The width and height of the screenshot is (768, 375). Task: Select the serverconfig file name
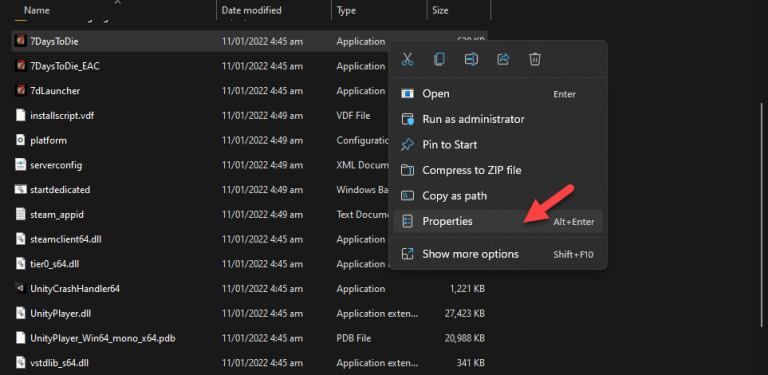click(56, 165)
